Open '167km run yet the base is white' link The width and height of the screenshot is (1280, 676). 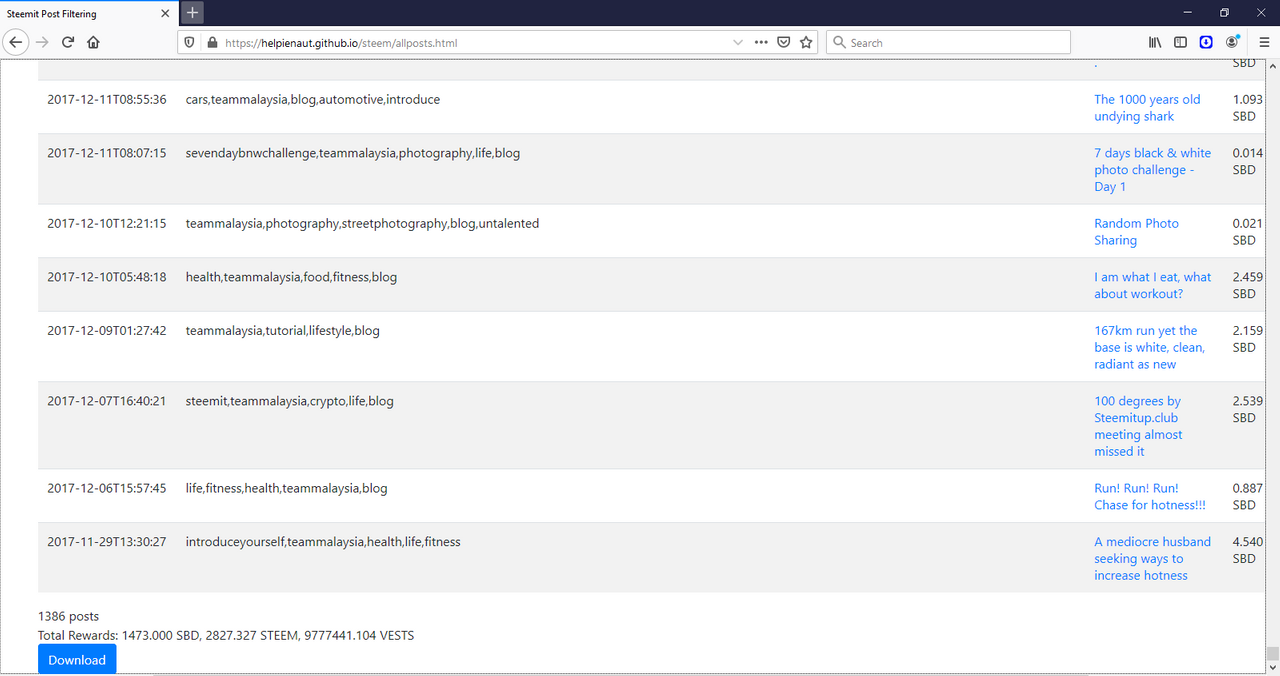click(1149, 347)
